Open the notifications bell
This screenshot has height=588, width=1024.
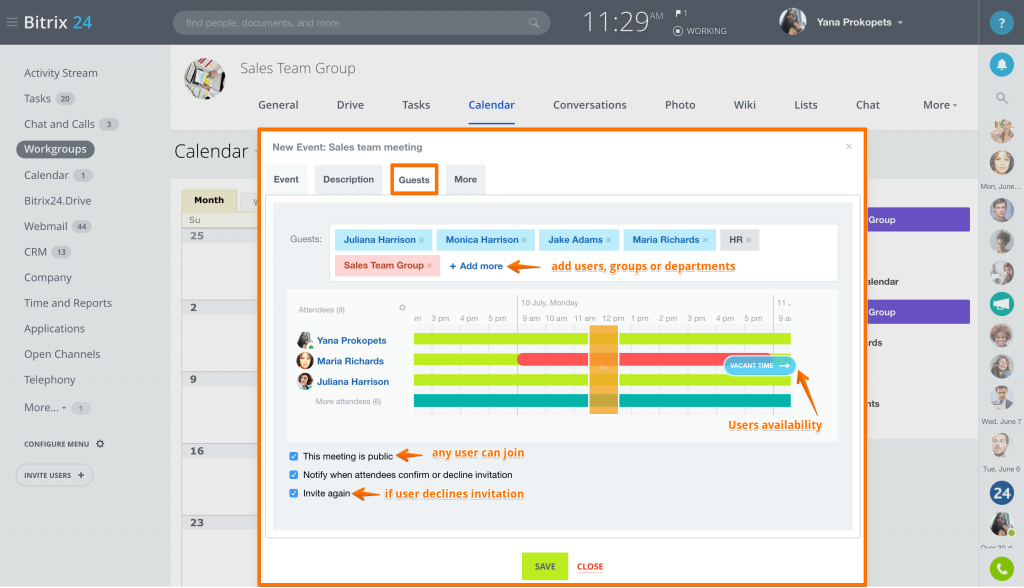(x=1001, y=64)
